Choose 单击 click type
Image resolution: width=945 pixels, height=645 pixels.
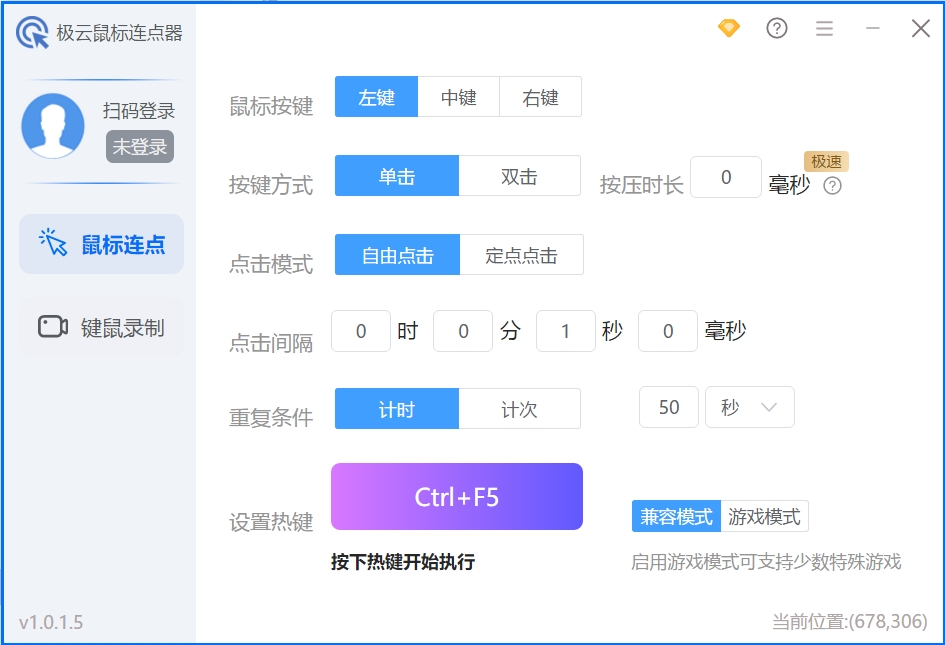pos(397,176)
